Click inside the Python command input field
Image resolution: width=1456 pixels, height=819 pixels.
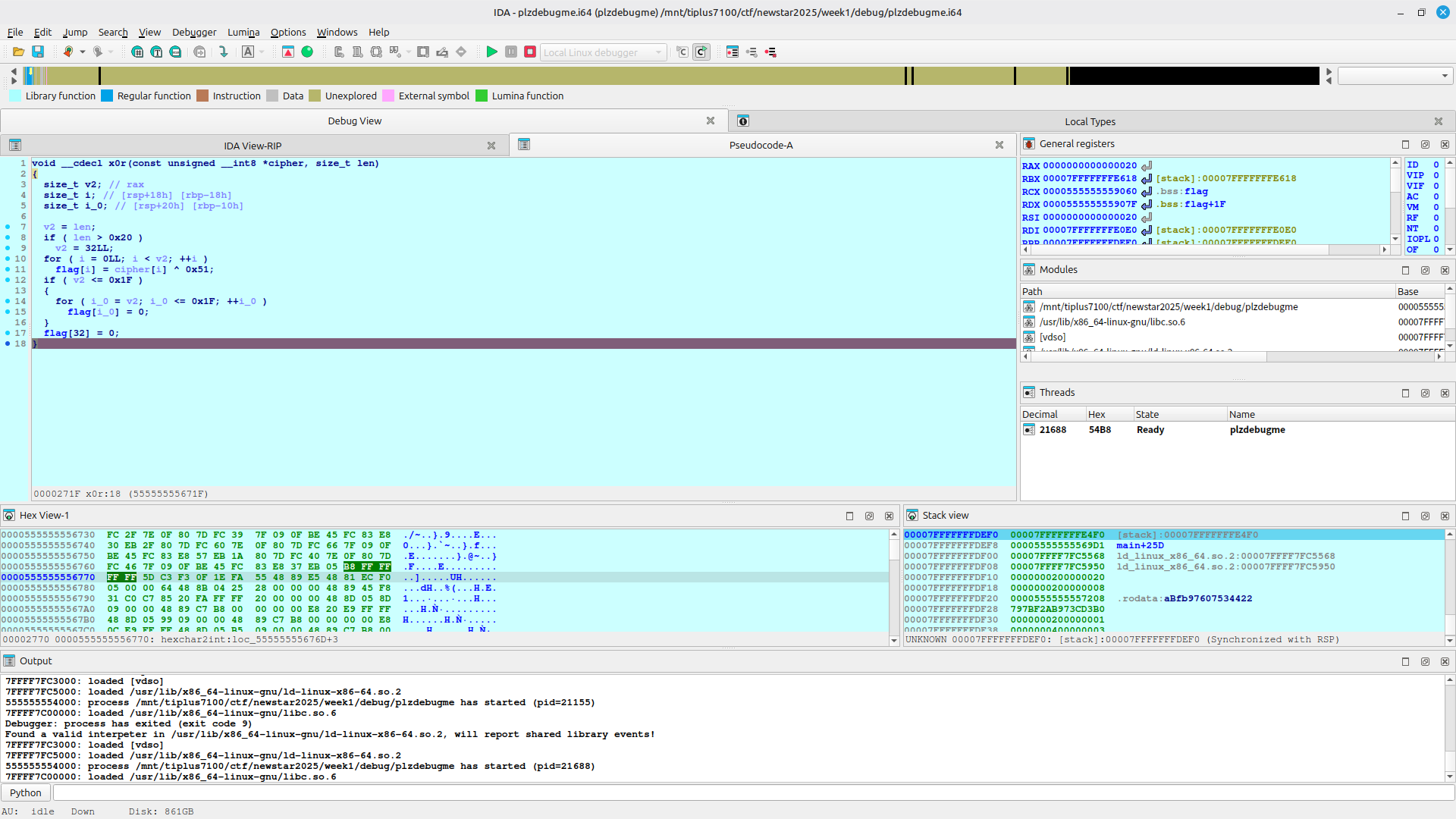[x=751, y=792]
